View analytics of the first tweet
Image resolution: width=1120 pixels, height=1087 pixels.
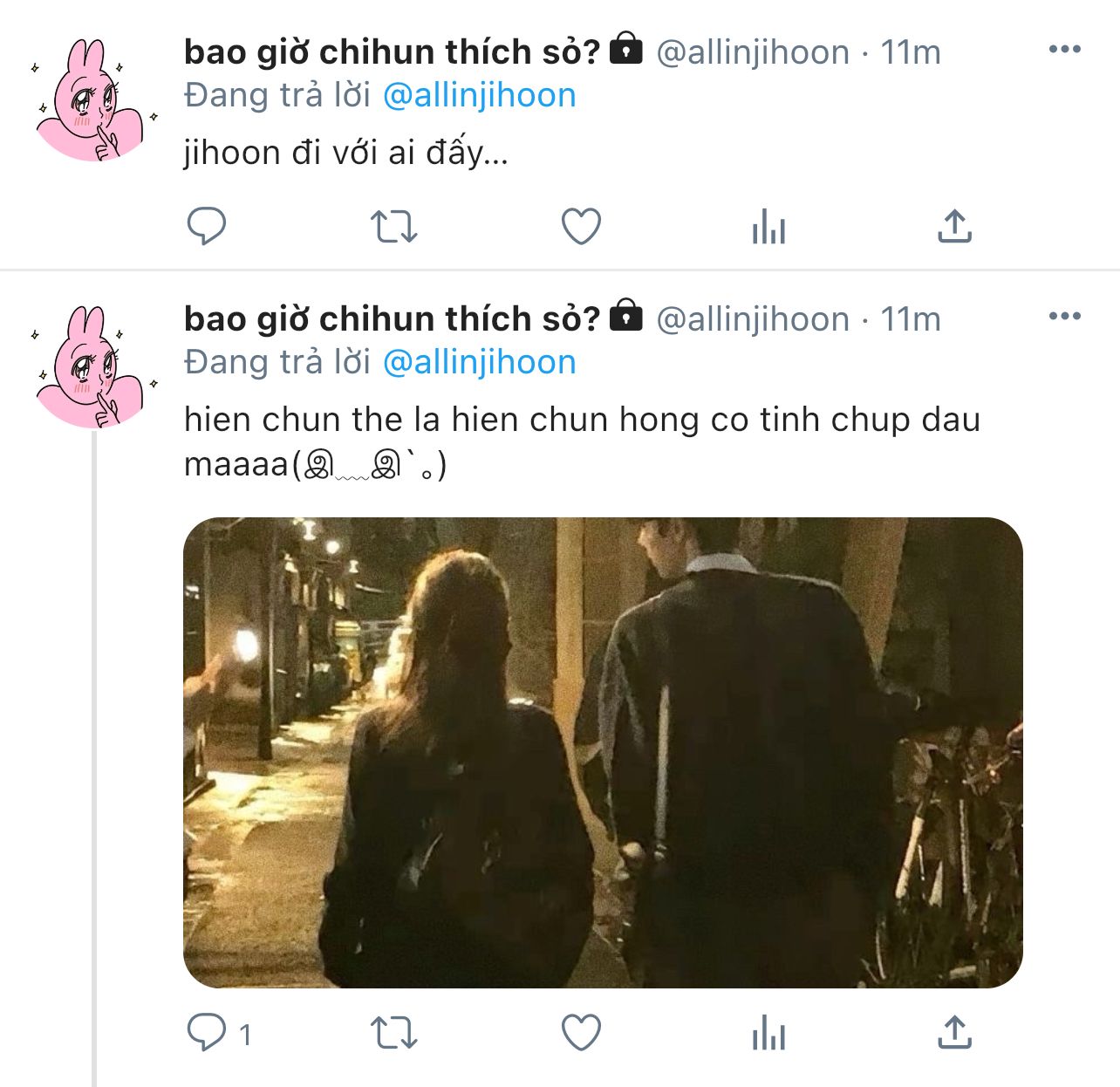[768, 227]
